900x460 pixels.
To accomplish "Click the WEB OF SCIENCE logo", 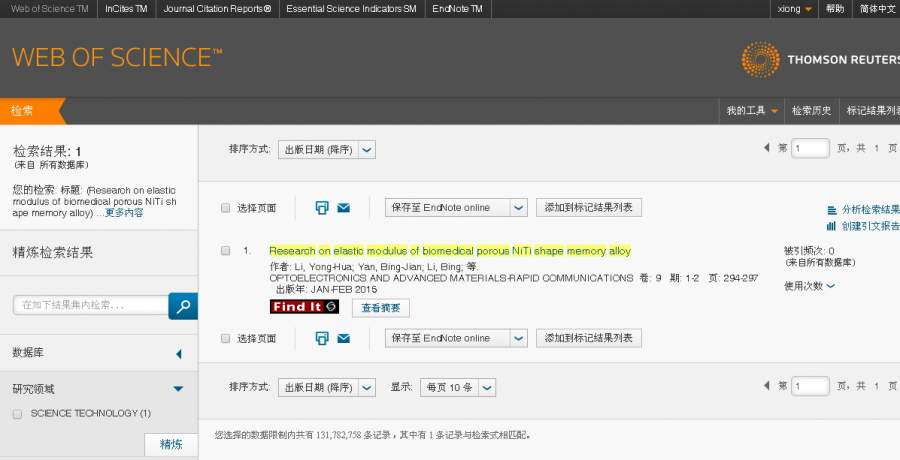I will coord(117,57).
